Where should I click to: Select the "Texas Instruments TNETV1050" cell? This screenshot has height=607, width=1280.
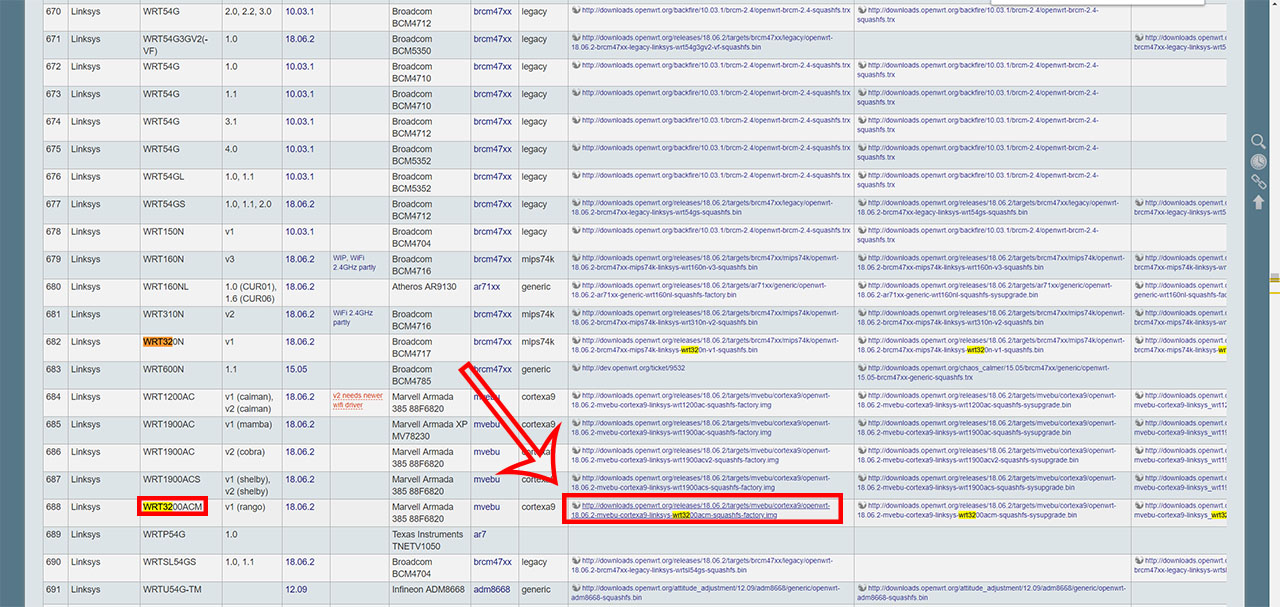tap(428, 541)
